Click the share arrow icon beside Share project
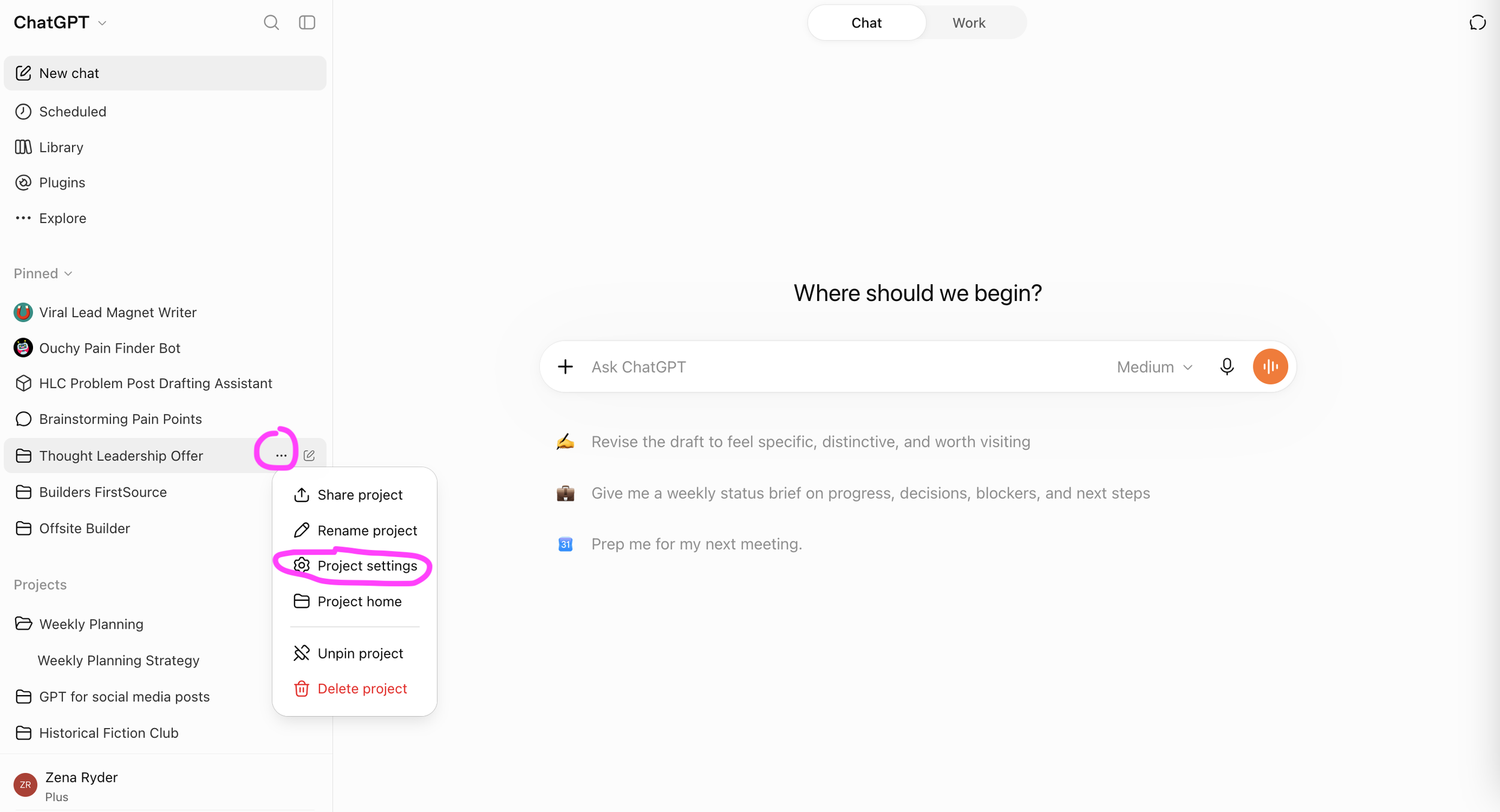 click(x=301, y=495)
